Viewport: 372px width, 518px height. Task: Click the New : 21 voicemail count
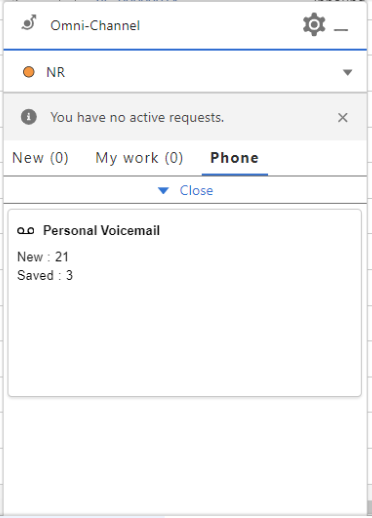coord(43,257)
